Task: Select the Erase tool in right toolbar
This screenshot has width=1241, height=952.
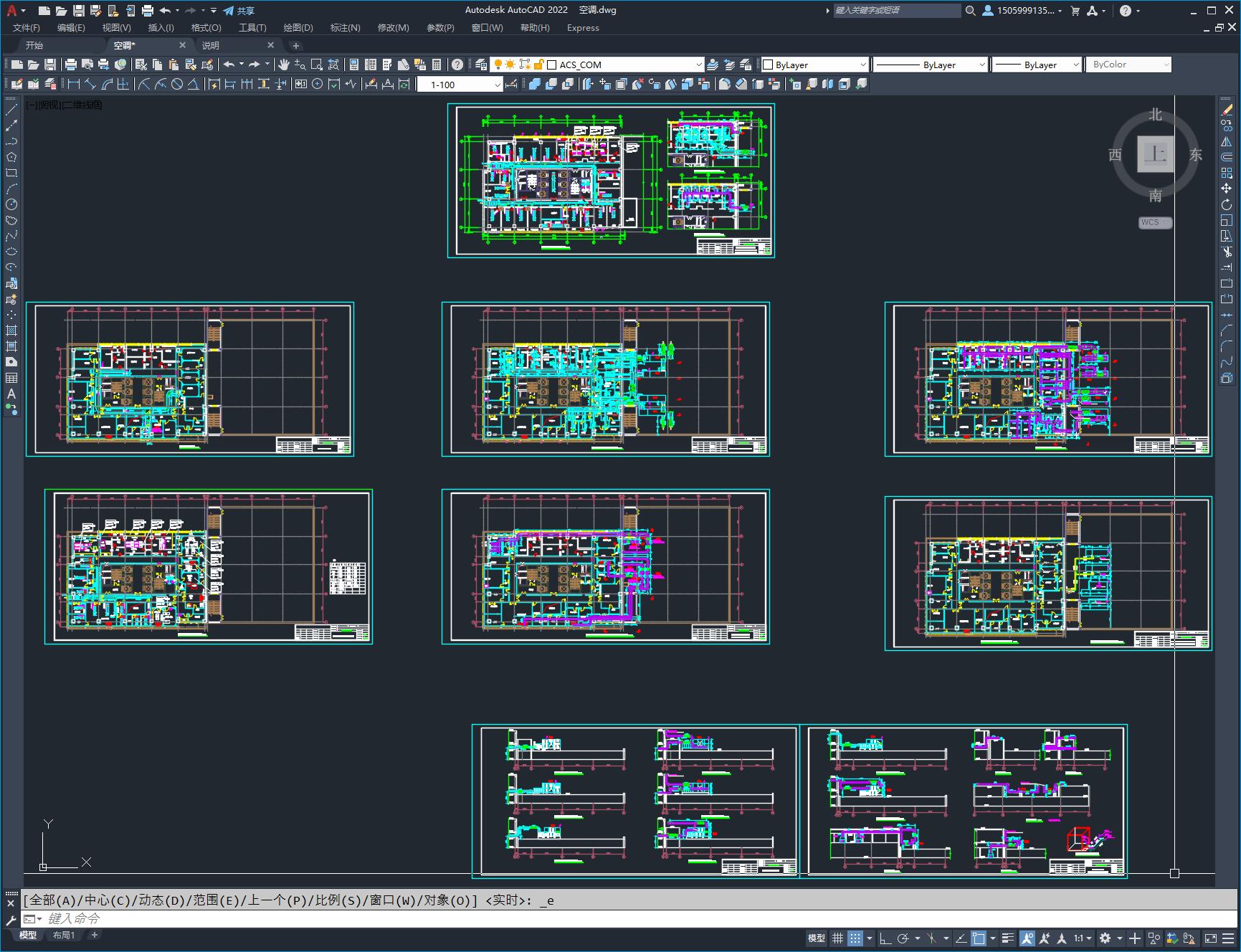Action: (1227, 110)
